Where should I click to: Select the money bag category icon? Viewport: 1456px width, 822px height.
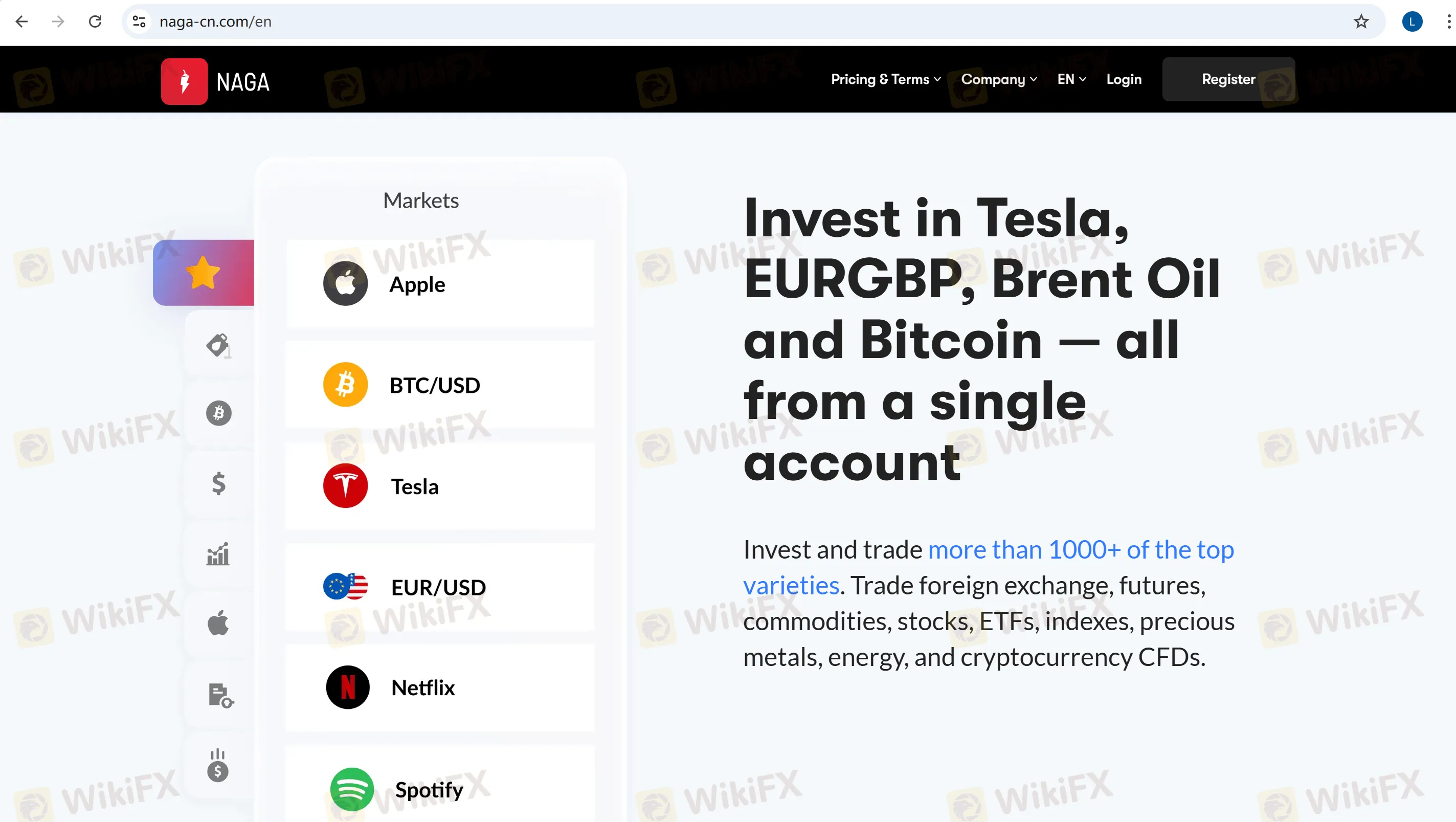pyautogui.click(x=218, y=765)
